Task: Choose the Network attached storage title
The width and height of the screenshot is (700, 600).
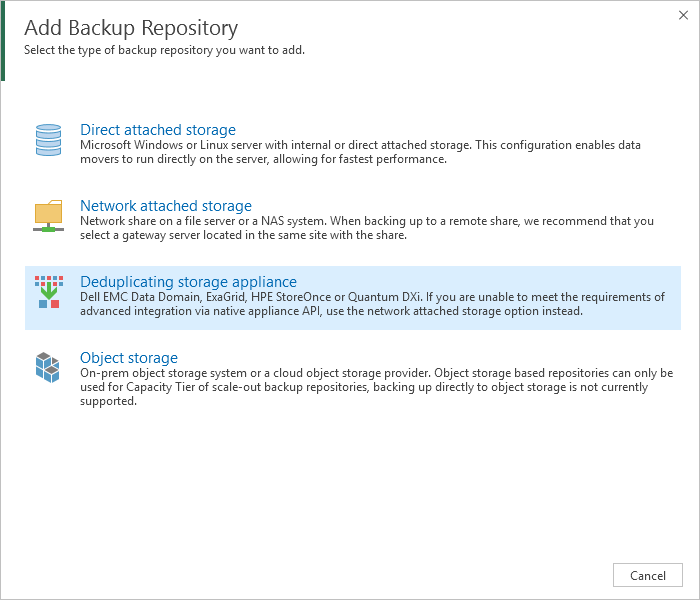Action: pos(166,205)
